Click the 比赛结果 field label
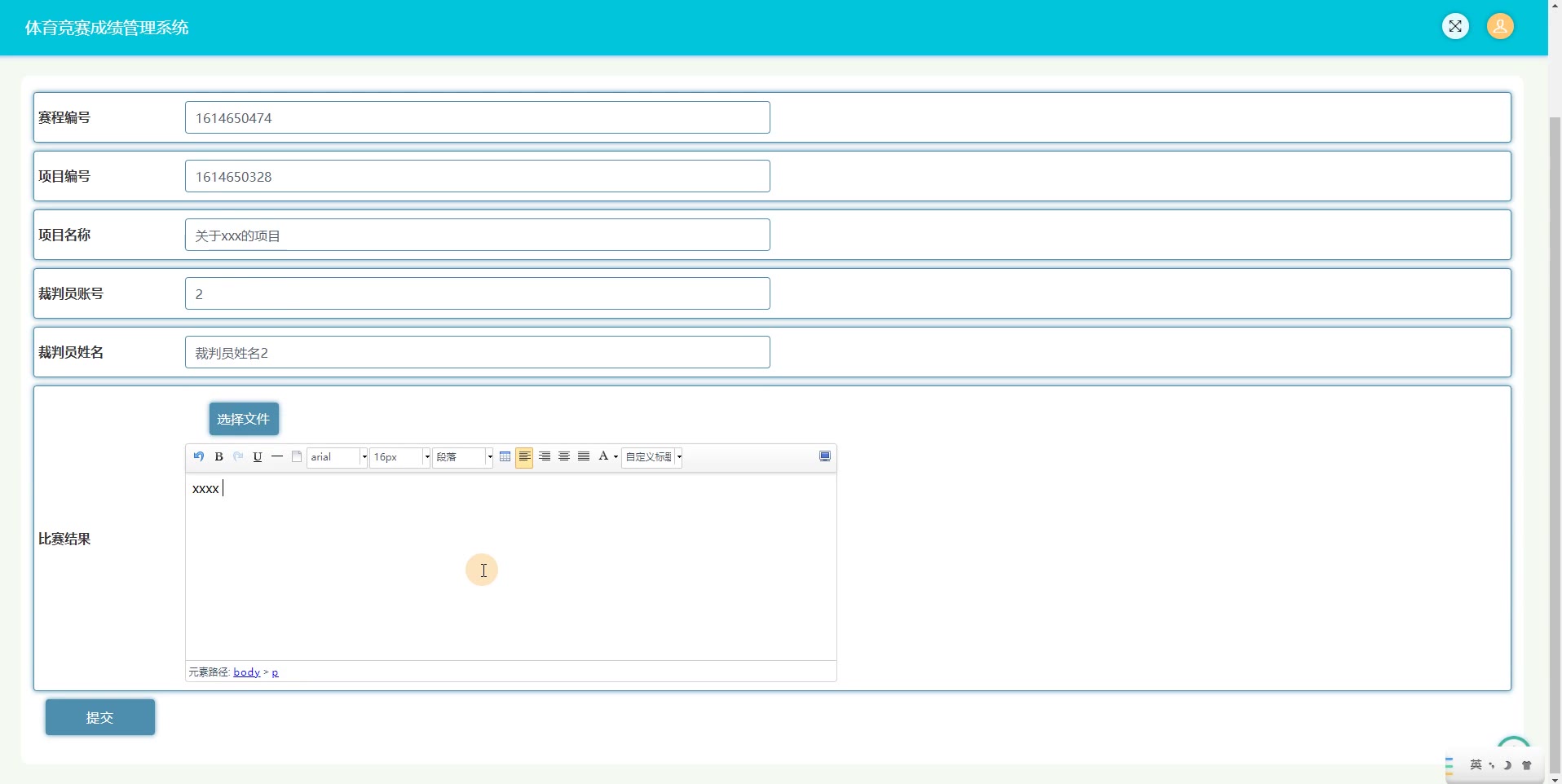The image size is (1562, 784). coord(64,539)
